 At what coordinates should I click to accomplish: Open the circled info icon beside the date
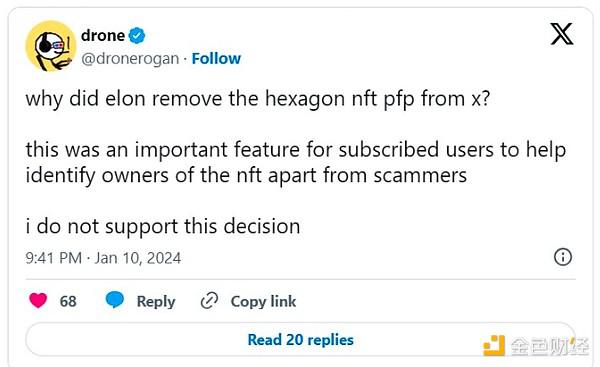tap(563, 257)
